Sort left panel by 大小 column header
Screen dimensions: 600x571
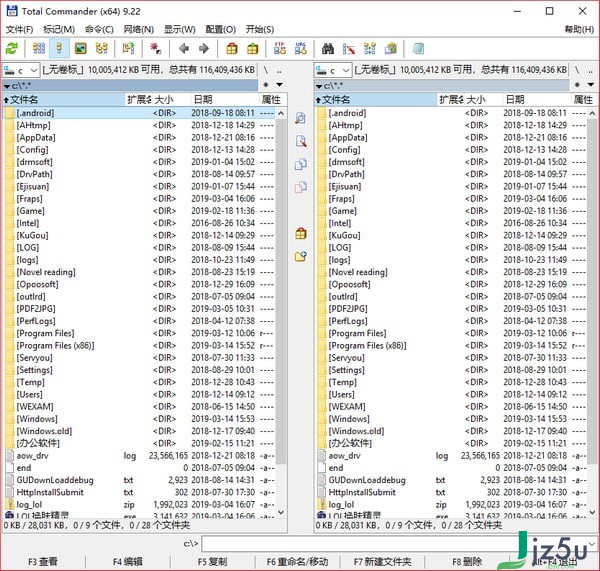point(171,100)
